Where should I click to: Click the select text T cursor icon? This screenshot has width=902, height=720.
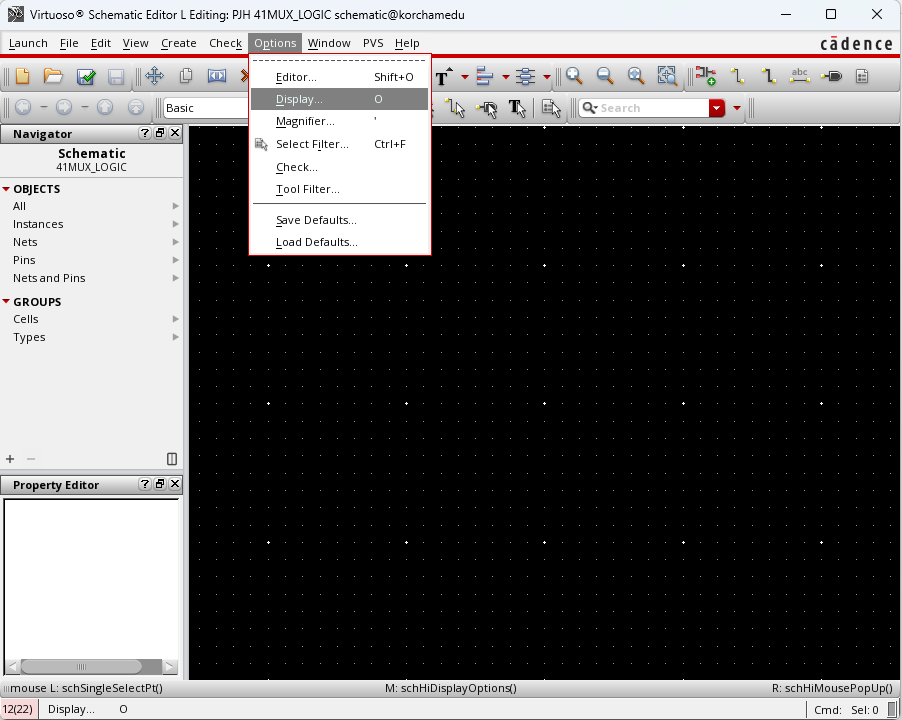coord(517,108)
